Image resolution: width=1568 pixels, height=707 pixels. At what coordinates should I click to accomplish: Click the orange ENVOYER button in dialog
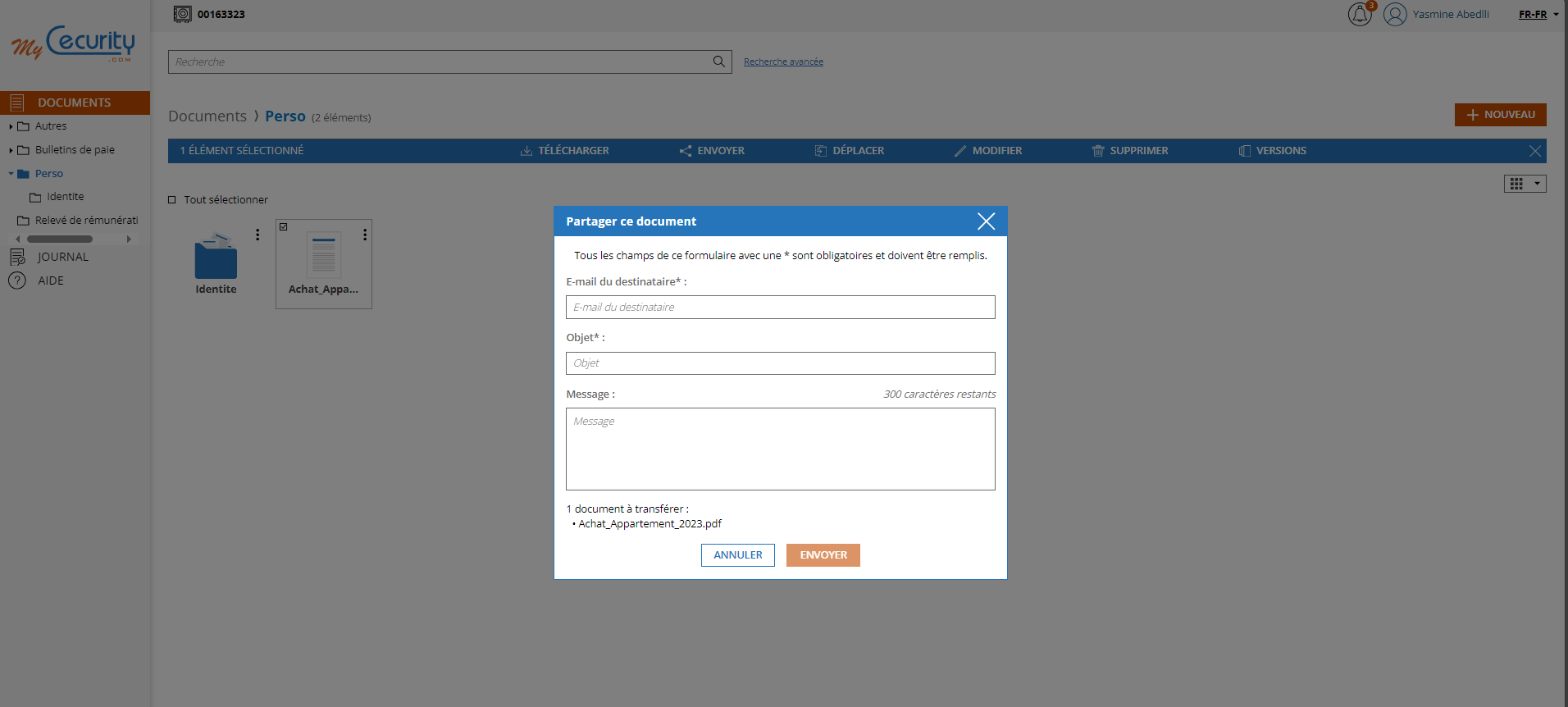823,555
